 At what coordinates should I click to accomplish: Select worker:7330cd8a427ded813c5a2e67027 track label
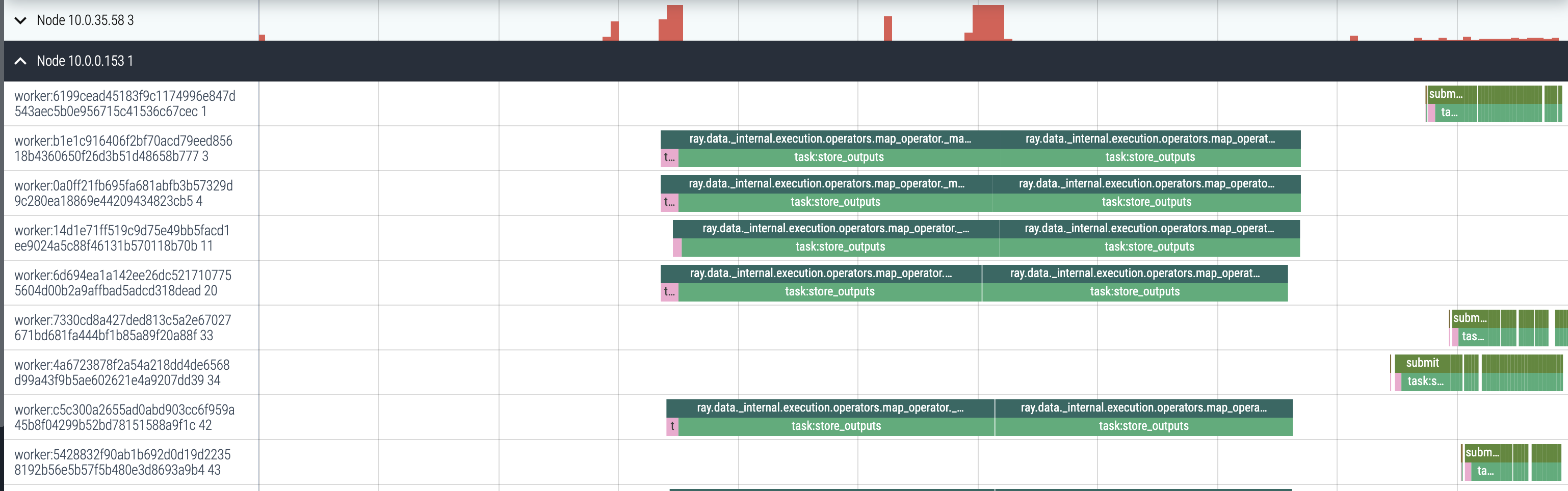click(x=123, y=328)
